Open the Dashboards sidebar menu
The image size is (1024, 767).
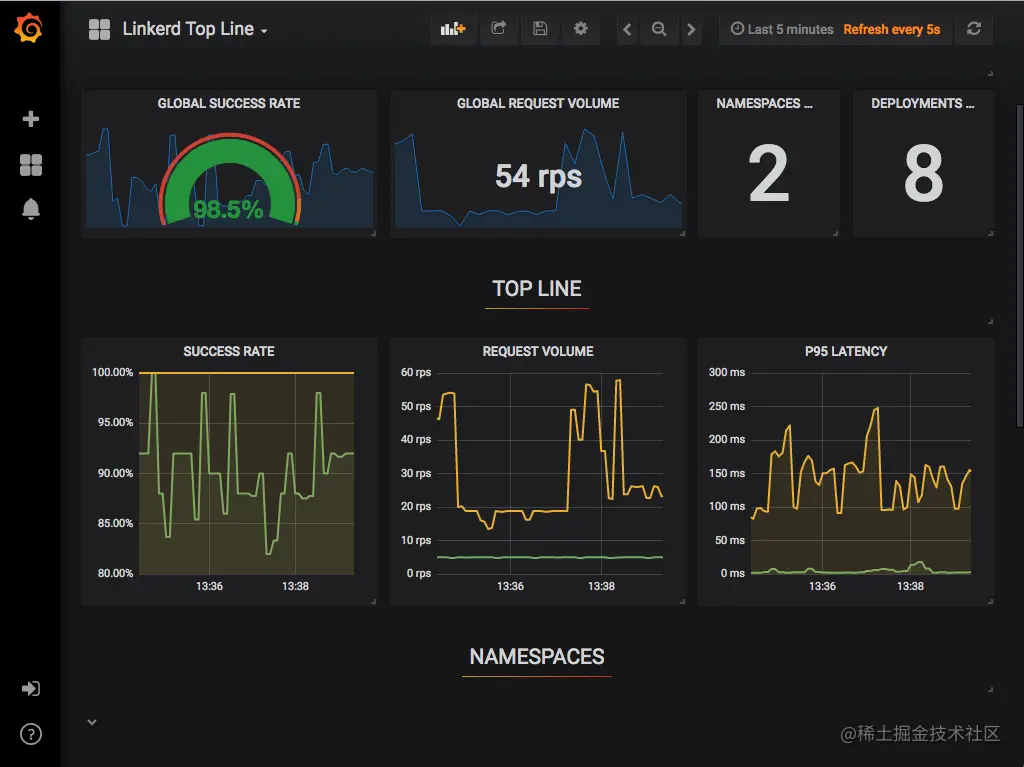coord(29,164)
